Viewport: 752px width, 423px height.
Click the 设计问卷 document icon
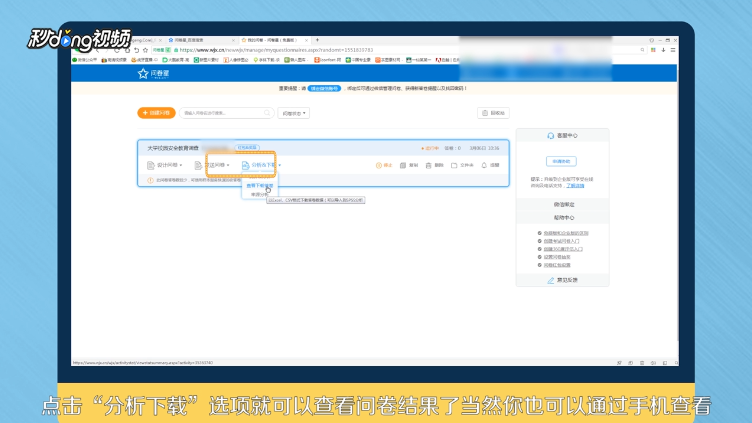coord(150,165)
